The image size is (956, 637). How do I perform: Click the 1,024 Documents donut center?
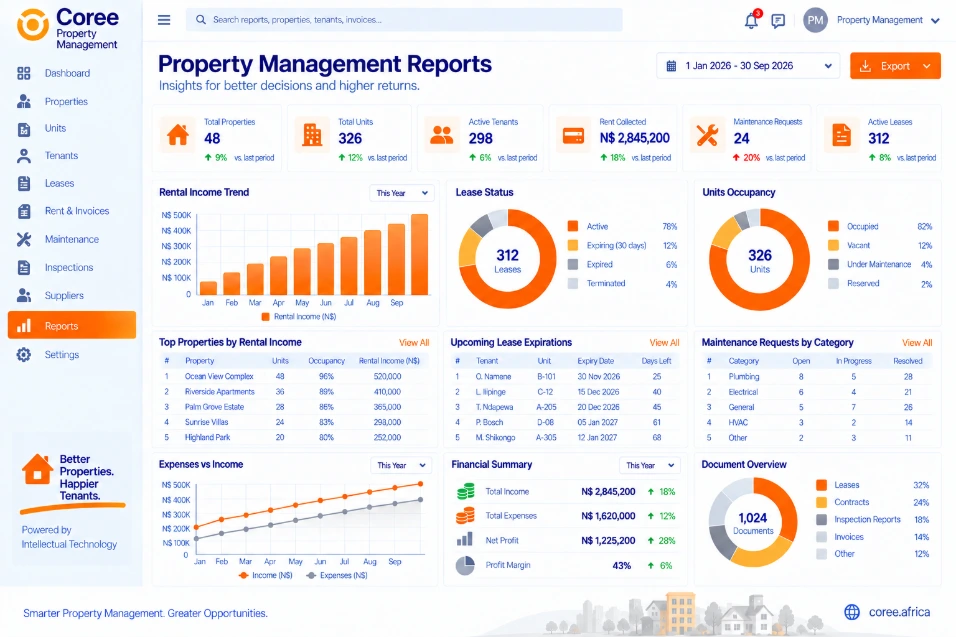click(753, 523)
